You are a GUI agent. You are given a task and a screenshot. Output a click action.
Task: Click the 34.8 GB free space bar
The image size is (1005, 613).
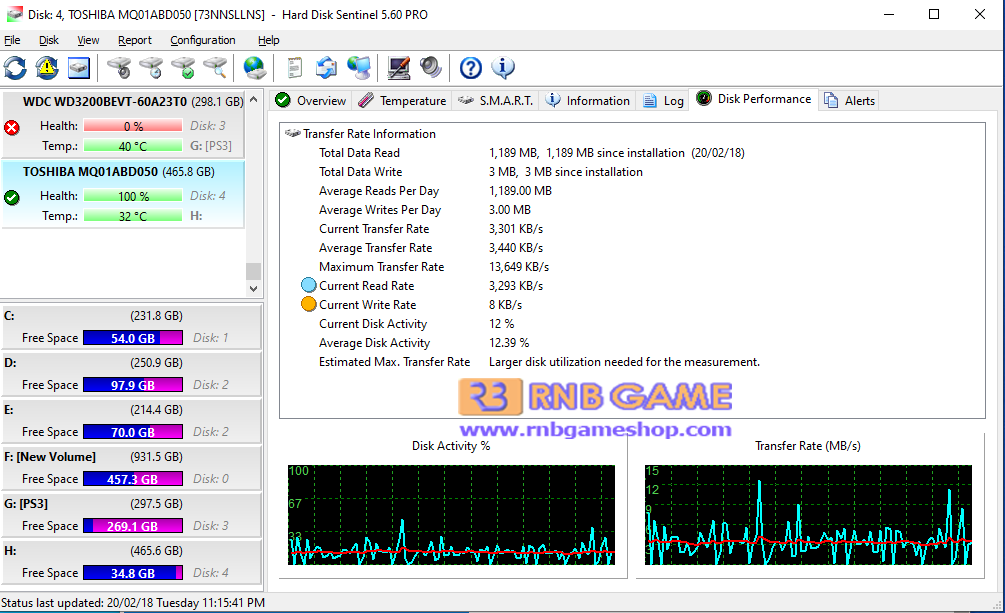[133, 573]
